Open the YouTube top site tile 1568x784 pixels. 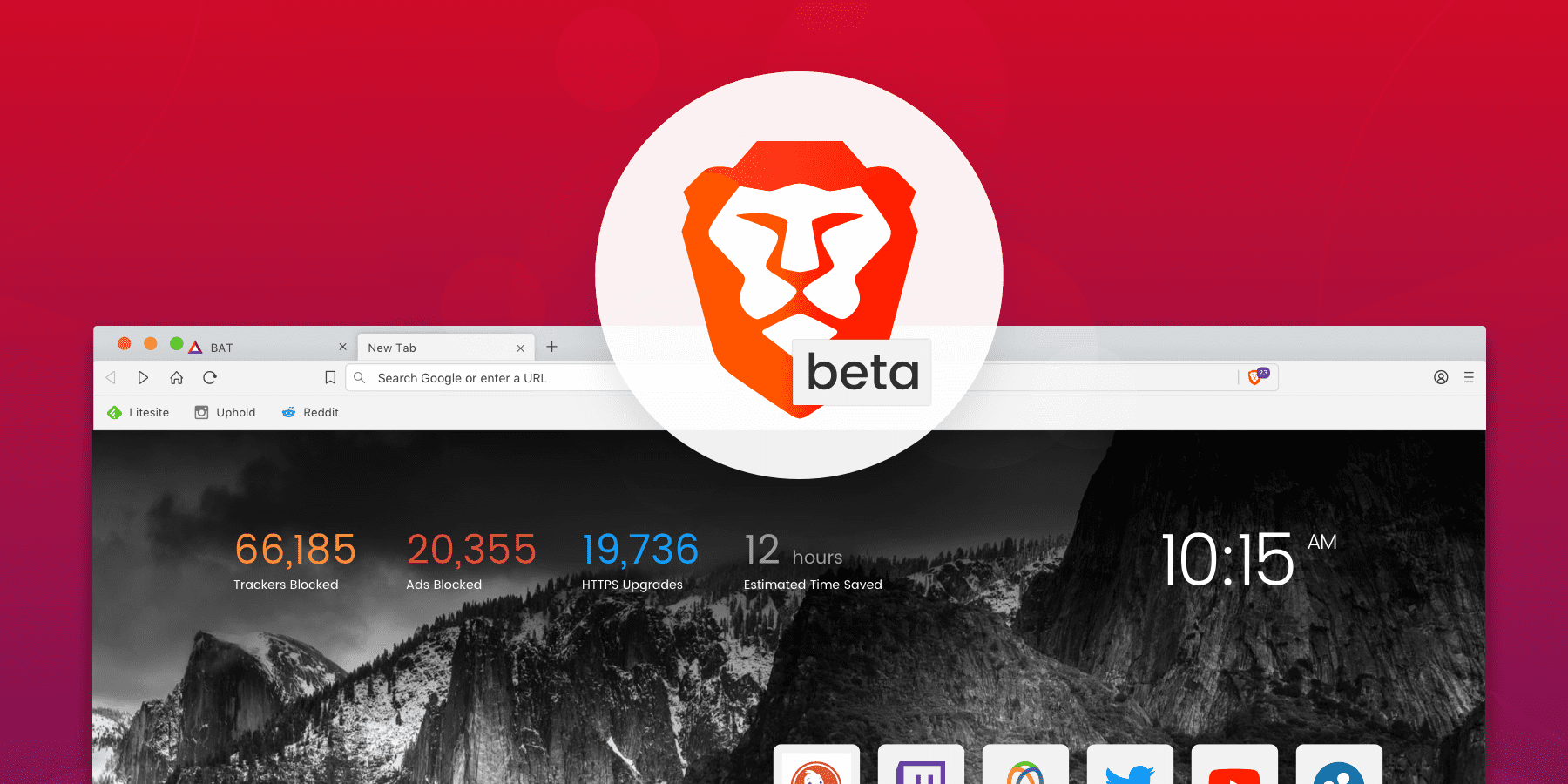coord(1234,764)
